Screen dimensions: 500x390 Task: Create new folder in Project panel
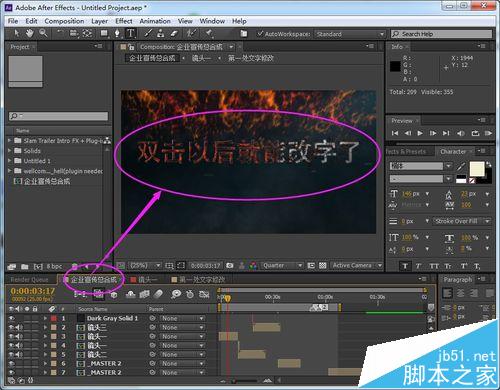[25, 267]
